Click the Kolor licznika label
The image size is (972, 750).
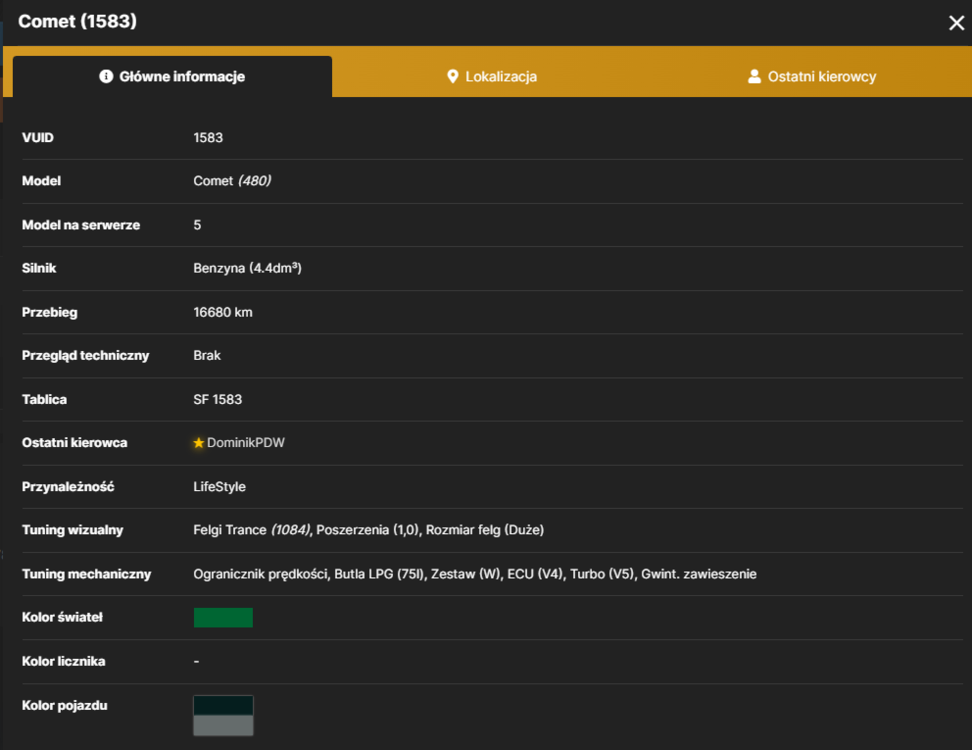64,661
